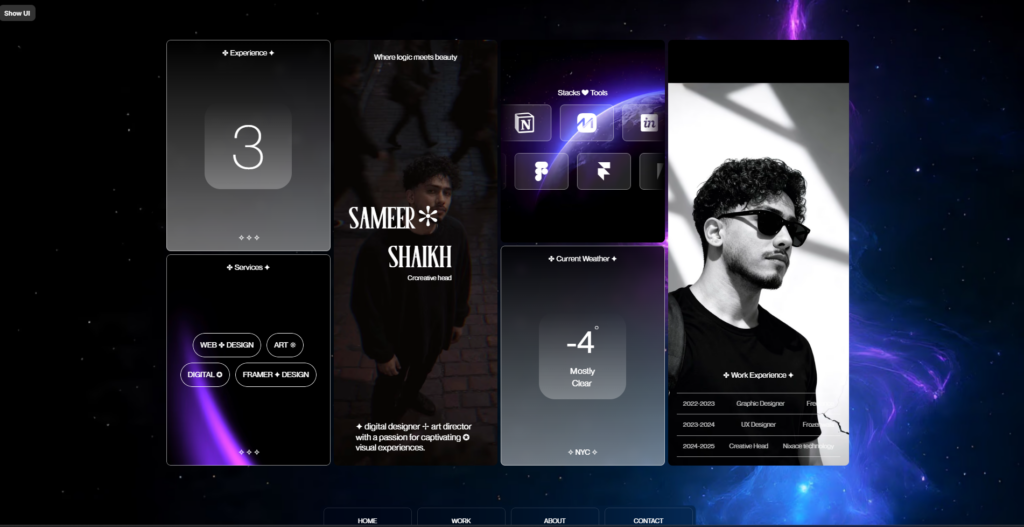Click the Experience card heading
This screenshot has width=1024, height=527.
[x=248, y=53]
